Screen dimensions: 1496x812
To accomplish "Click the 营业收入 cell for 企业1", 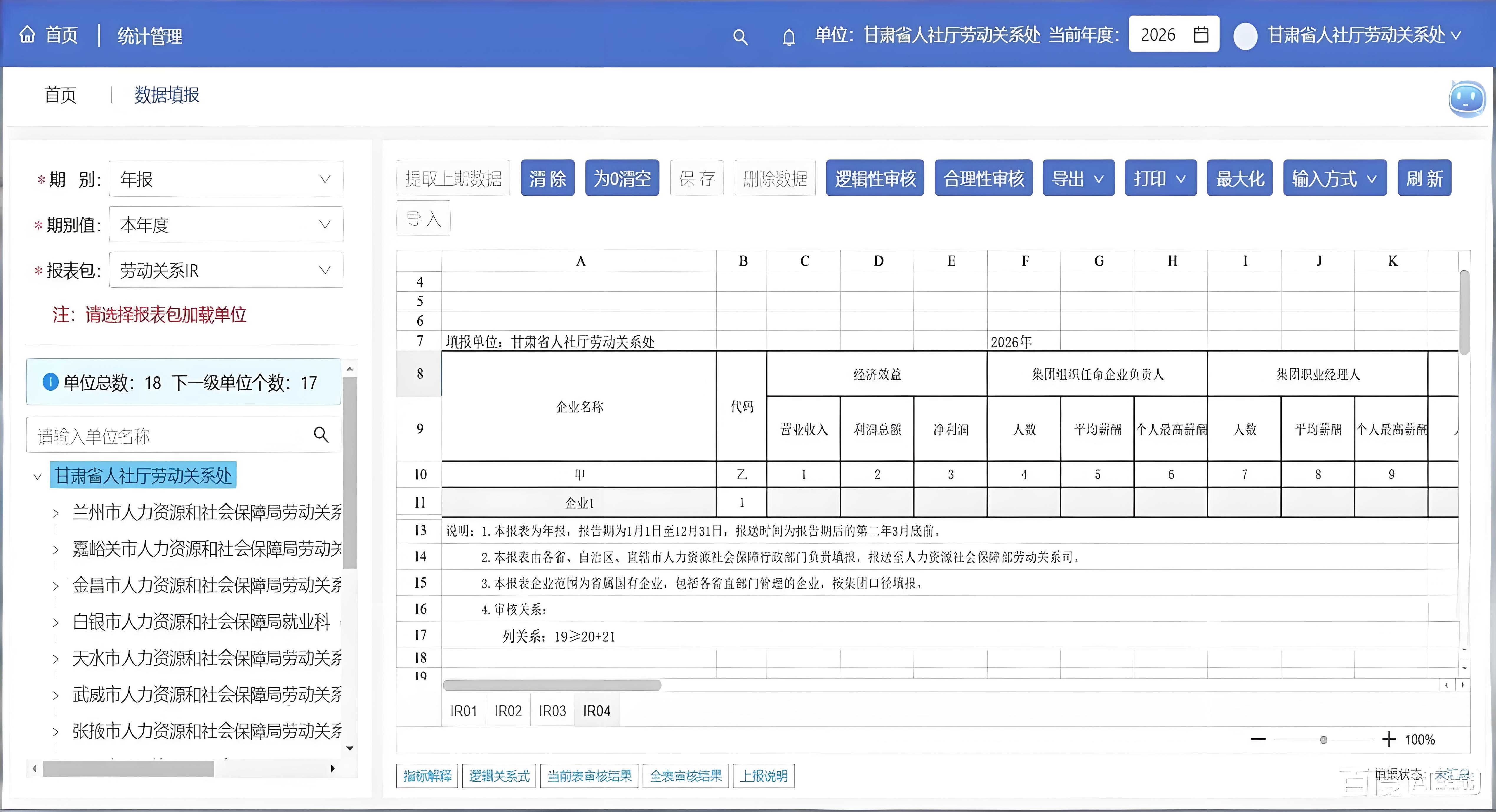I will pyautogui.click(x=803, y=502).
